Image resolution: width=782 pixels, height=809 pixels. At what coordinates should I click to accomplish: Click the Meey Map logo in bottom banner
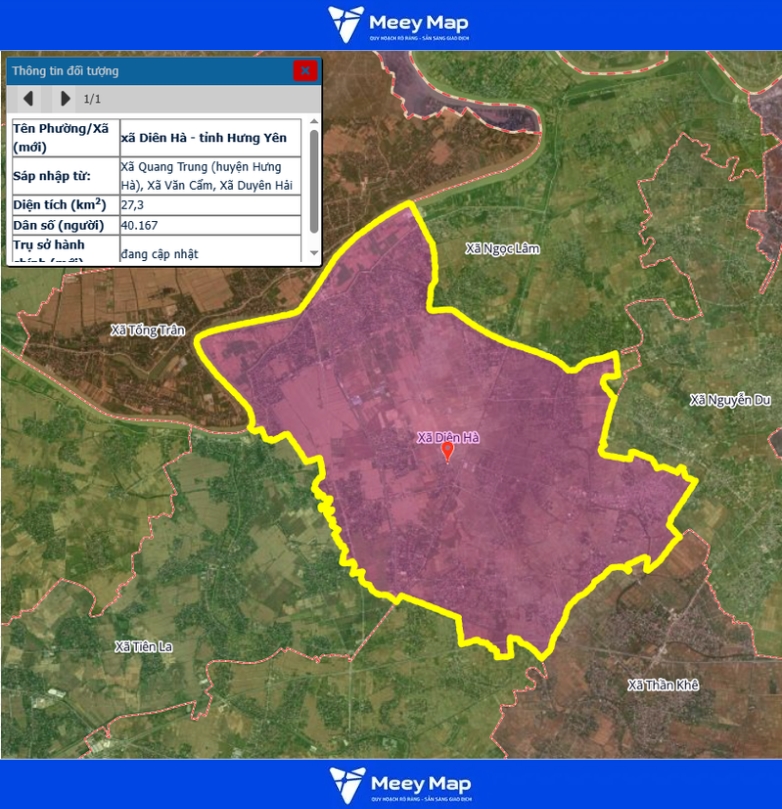(x=398, y=785)
